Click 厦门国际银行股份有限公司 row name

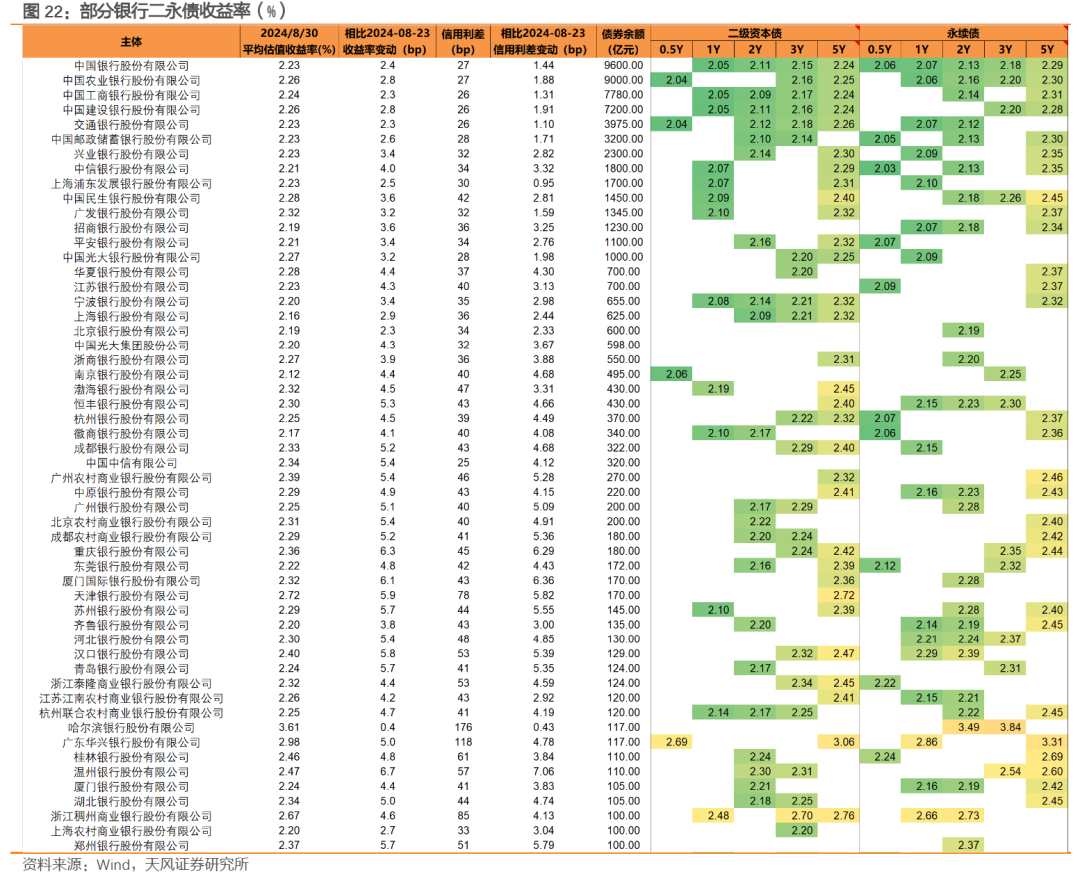tap(131, 581)
